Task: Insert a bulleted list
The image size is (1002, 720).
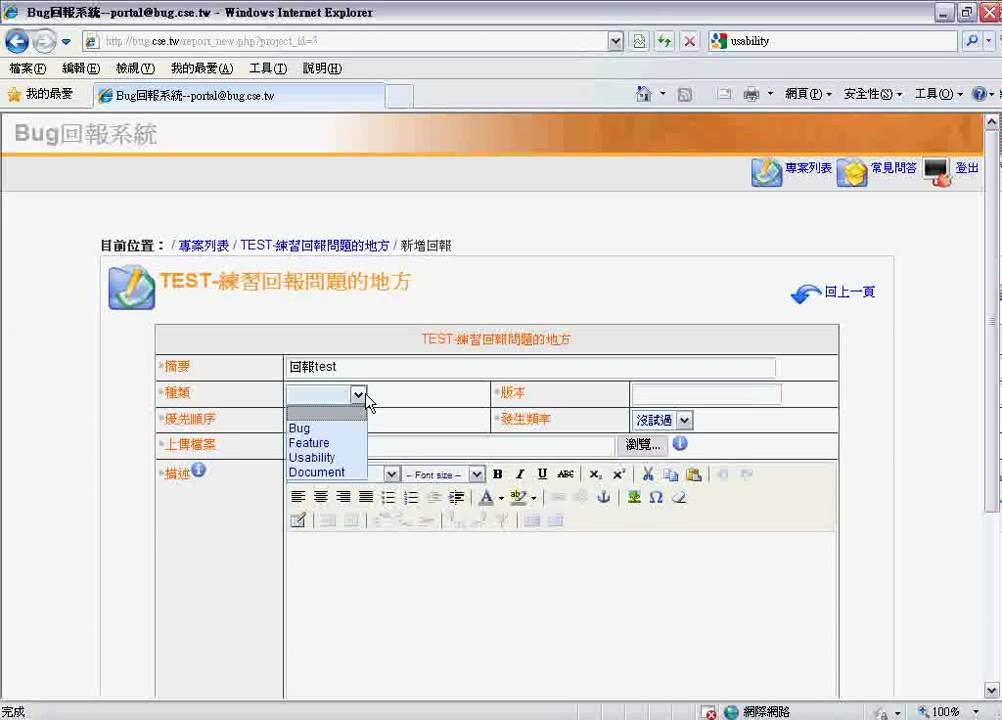Action: click(389, 497)
